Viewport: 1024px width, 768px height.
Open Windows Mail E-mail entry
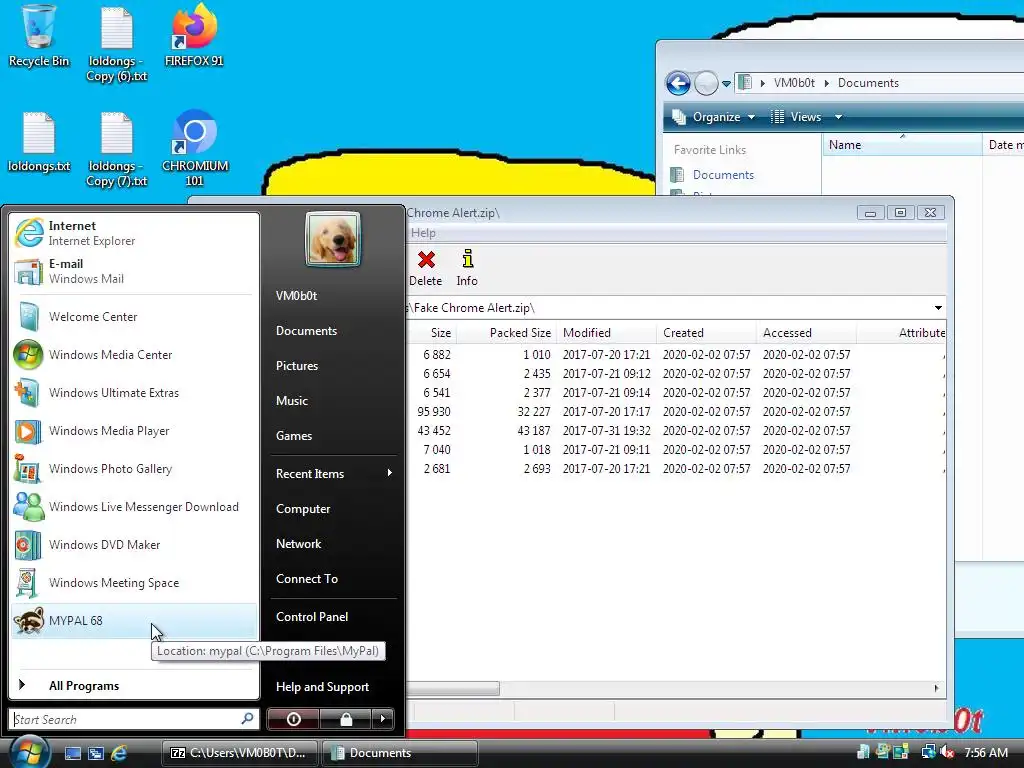134,271
